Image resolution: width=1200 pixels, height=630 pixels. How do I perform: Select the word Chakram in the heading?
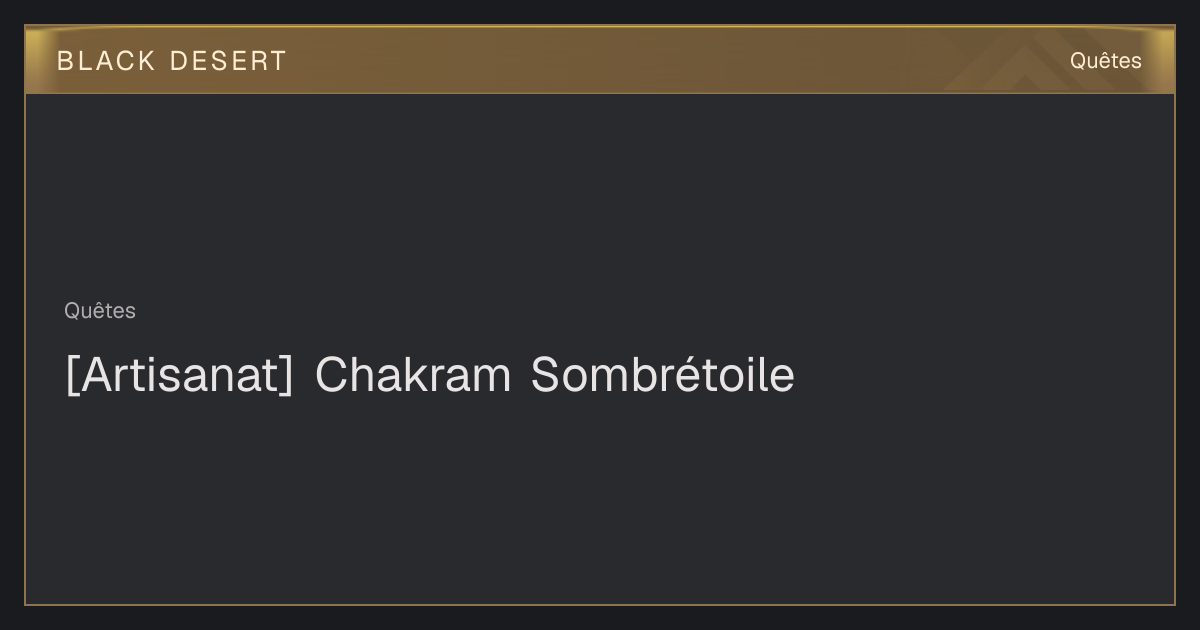413,375
